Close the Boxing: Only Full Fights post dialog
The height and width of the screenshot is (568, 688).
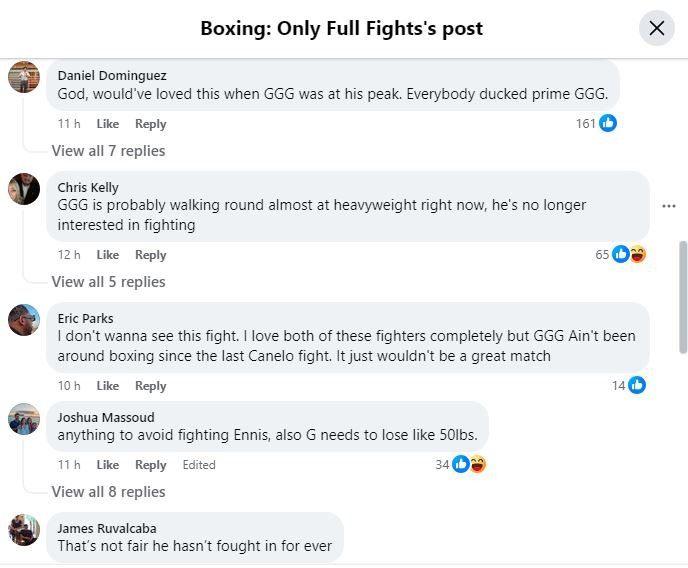pos(657,28)
